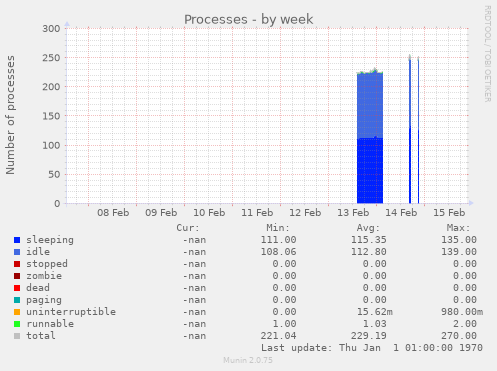Select the 'runnable' legend label
This screenshot has width=497, height=371.
[x=50, y=324]
